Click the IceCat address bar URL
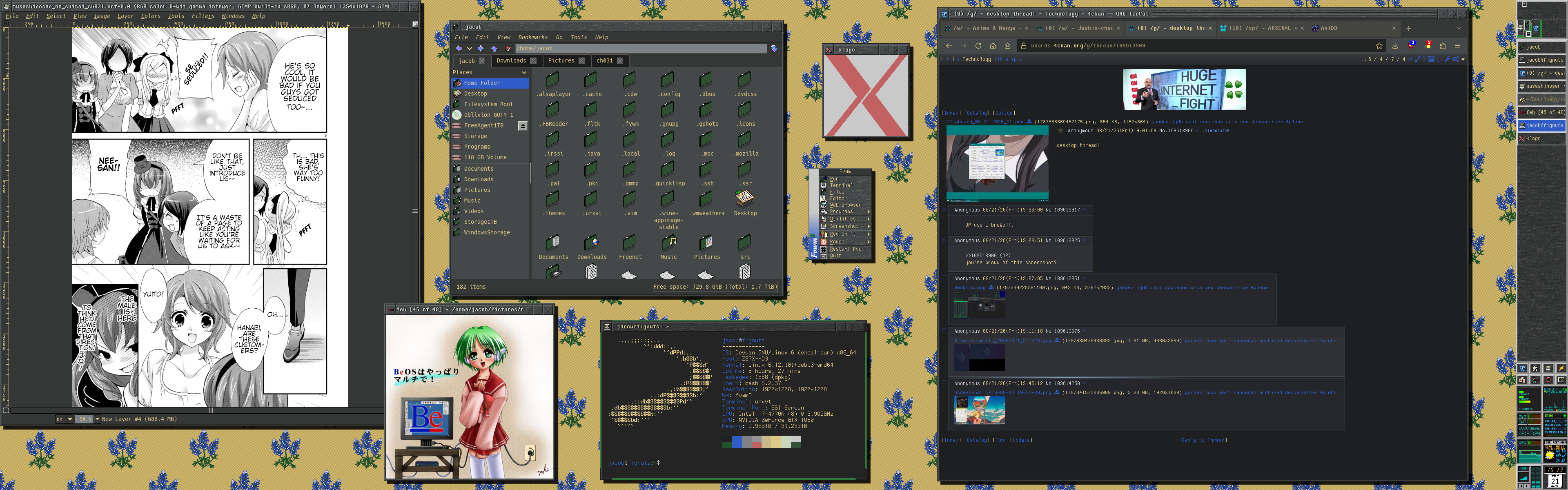The width and height of the screenshot is (1568, 490). pos(1088,46)
